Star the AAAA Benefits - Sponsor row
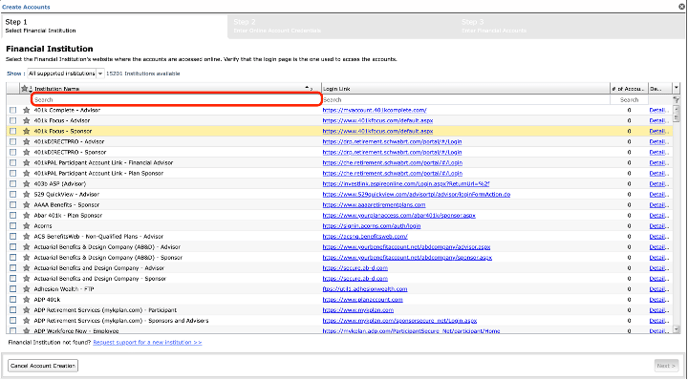This screenshot has height=380, width=688. coord(26,205)
